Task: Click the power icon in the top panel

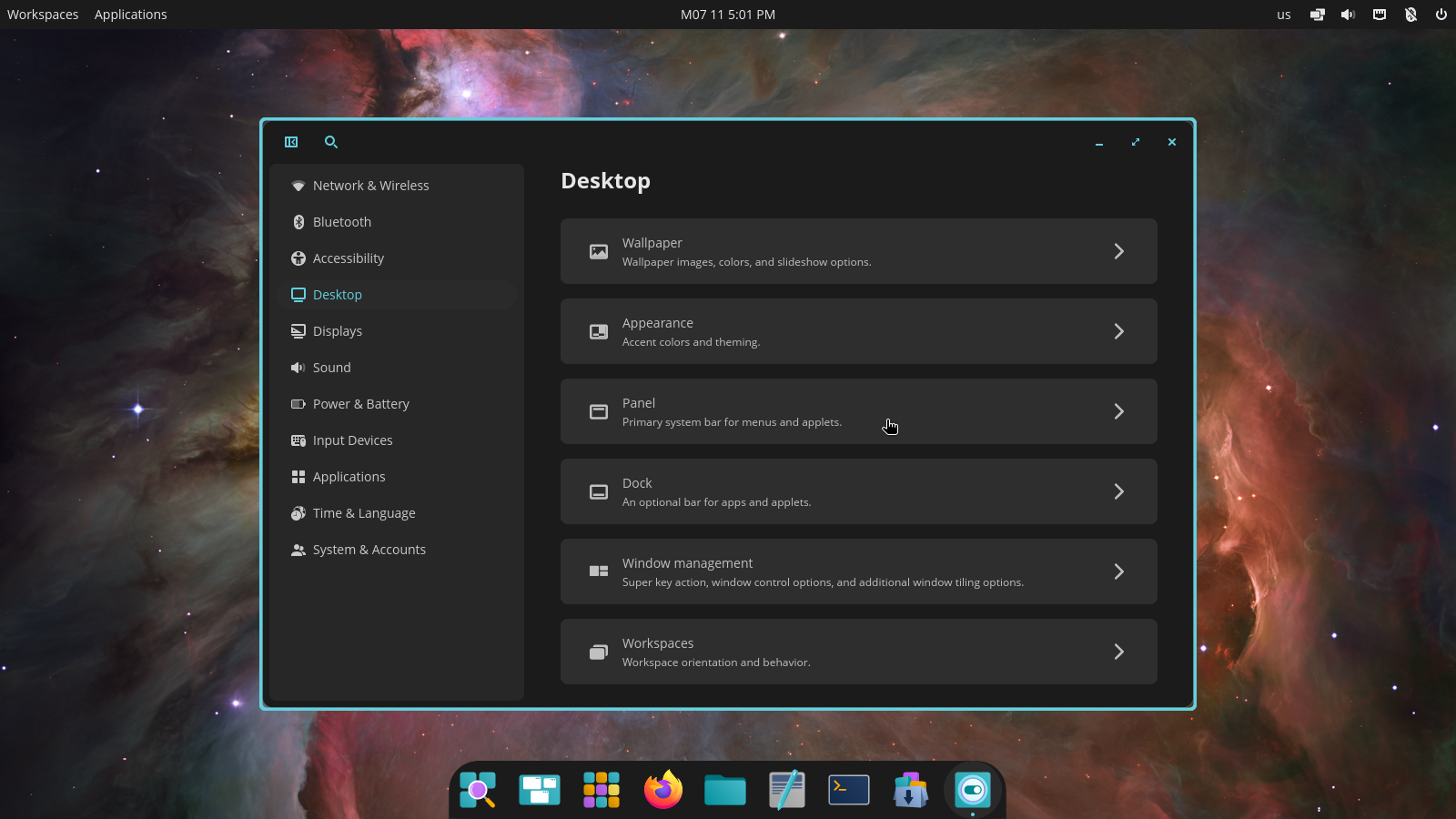Action: tap(1441, 14)
